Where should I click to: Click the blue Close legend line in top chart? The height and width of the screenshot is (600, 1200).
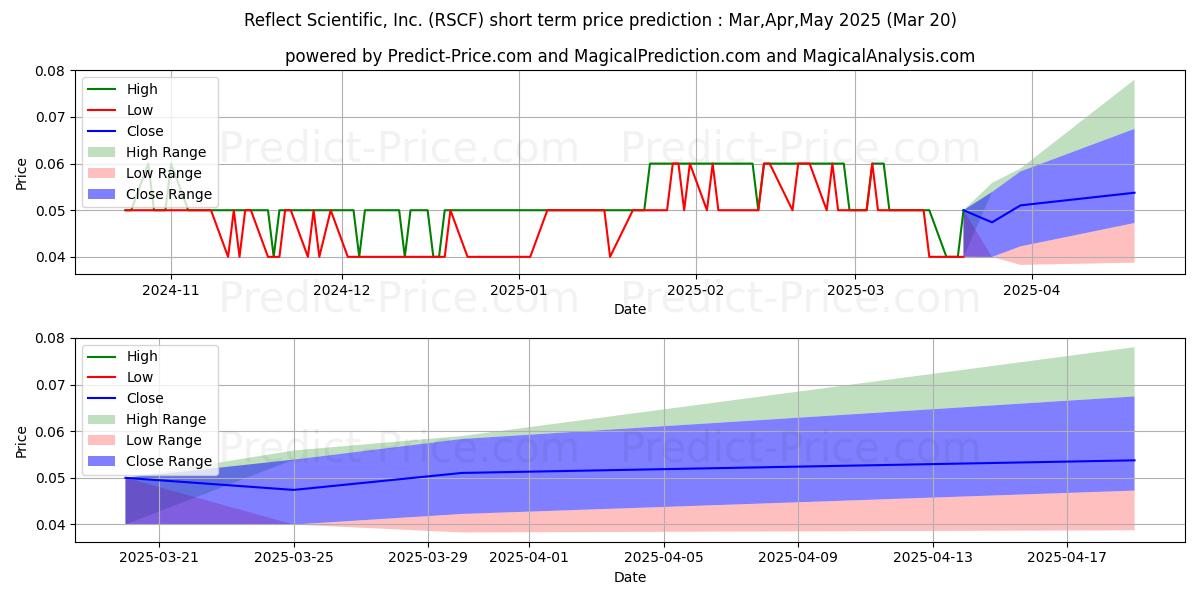pos(103,131)
